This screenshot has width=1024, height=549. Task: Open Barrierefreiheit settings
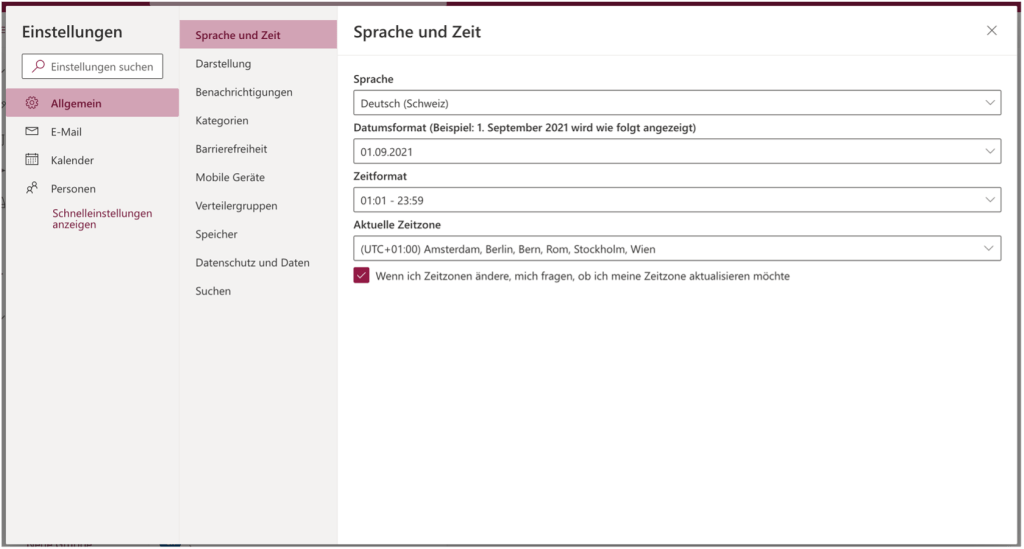(231, 149)
